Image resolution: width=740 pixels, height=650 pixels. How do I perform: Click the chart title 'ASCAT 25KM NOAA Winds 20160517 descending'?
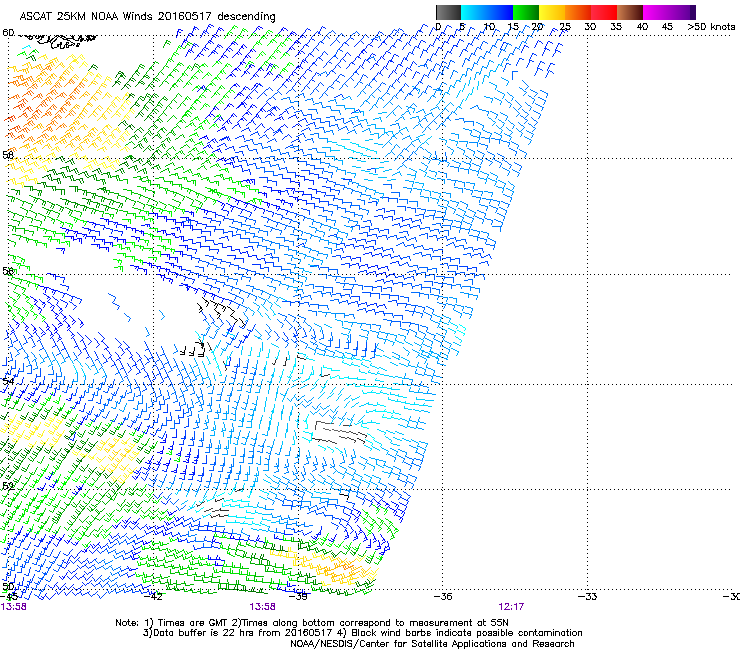coord(147,16)
